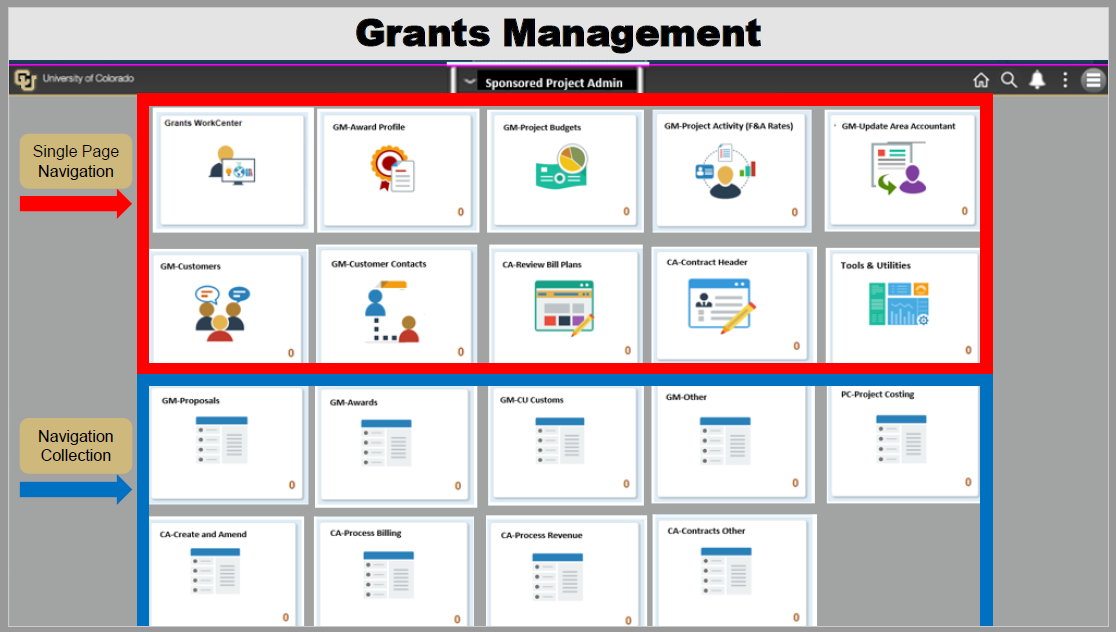Screen dimensions: 1116x632
Task: Open GM-Update Area Accountant tile
Action: click(x=902, y=171)
